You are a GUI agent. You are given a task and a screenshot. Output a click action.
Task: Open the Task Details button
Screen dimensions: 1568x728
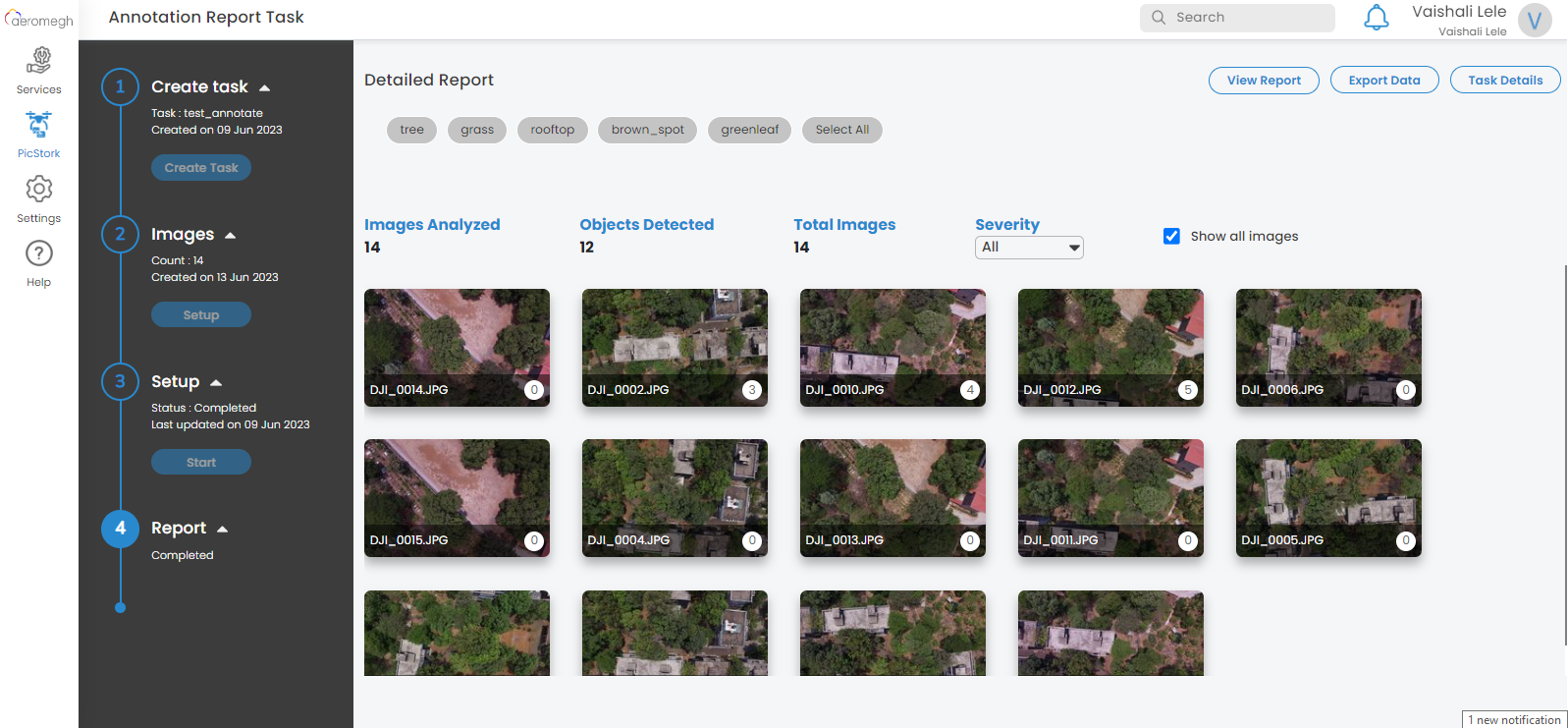(1504, 81)
